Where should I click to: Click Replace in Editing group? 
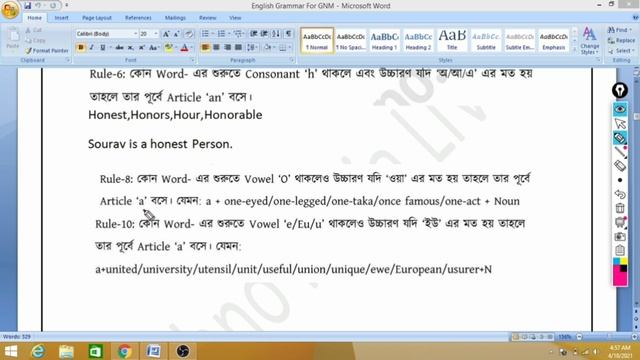point(621,41)
